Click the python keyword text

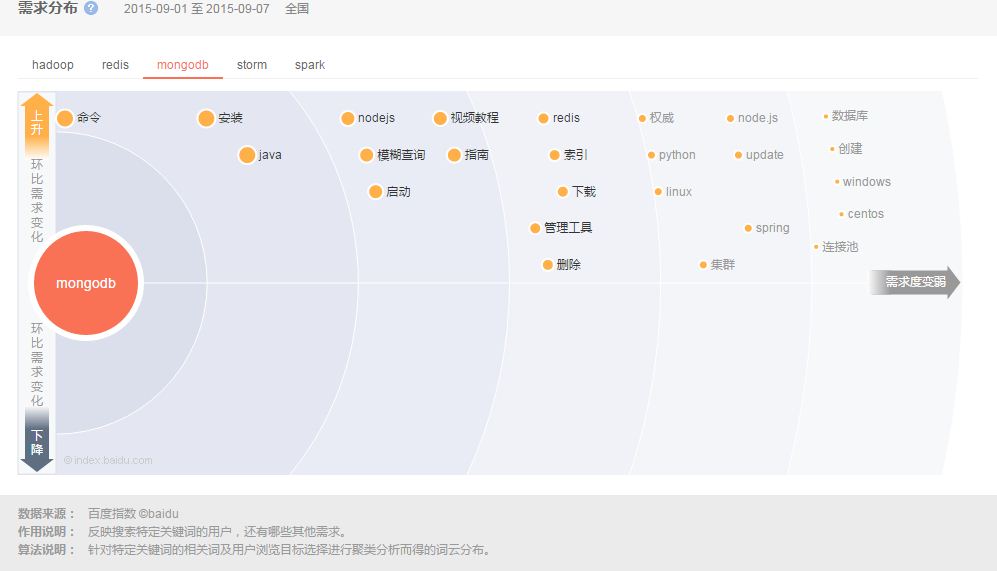click(x=677, y=155)
